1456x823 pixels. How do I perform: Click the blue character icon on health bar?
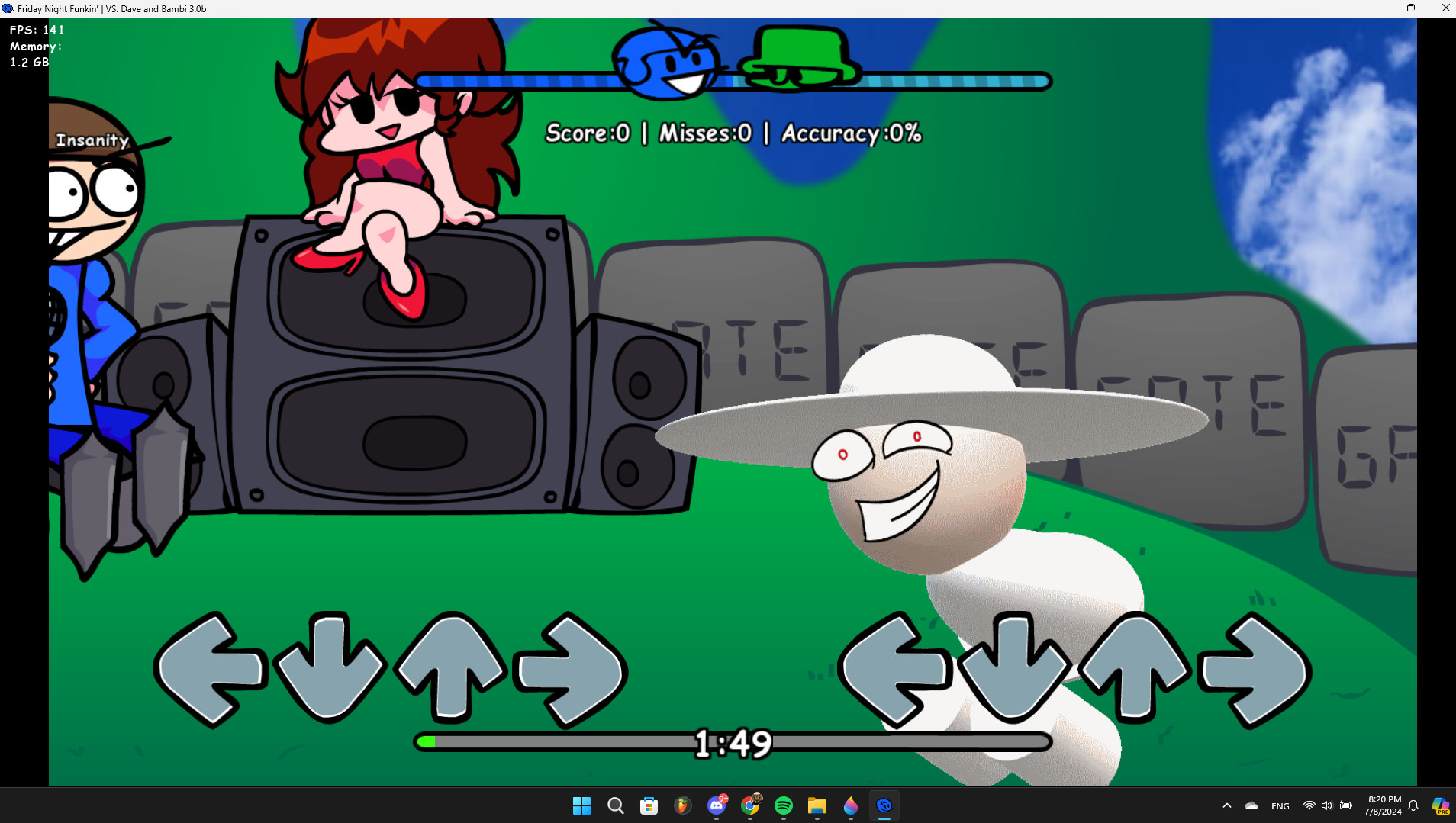(x=667, y=63)
